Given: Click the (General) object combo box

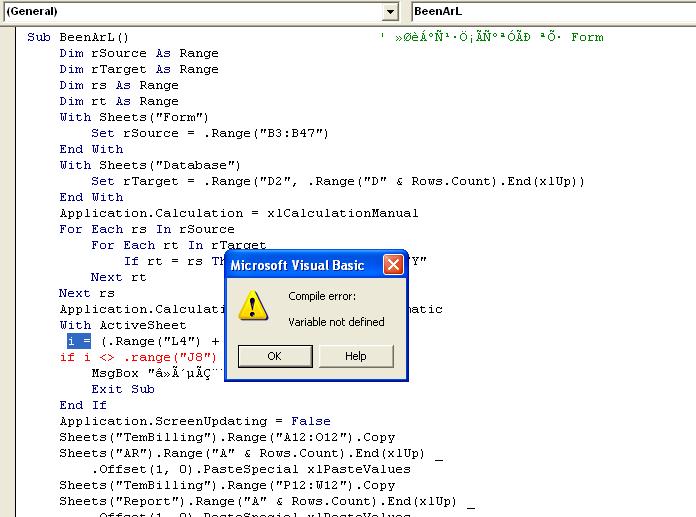Looking at the screenshot, I should (190, 11).
